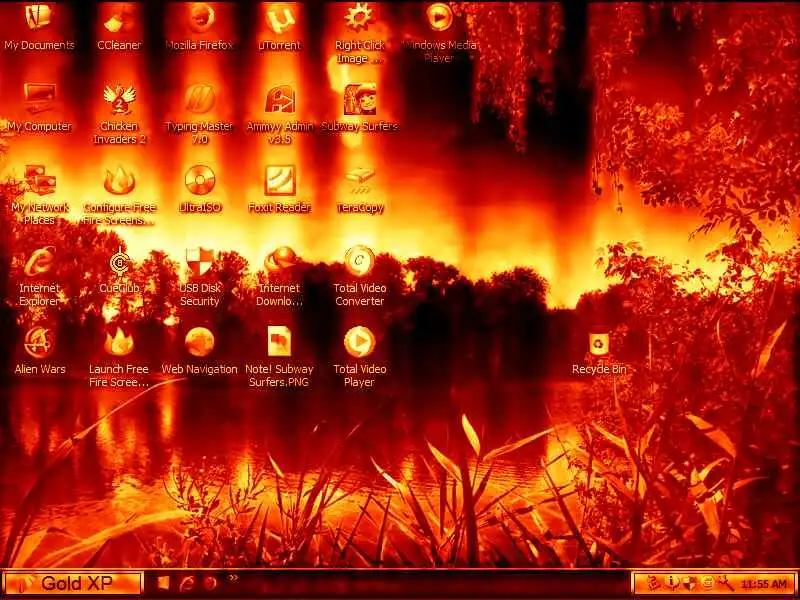Click Show Desktop in the quick launch
Viewport: 800px width, 600px height.
tap(163, 582)
